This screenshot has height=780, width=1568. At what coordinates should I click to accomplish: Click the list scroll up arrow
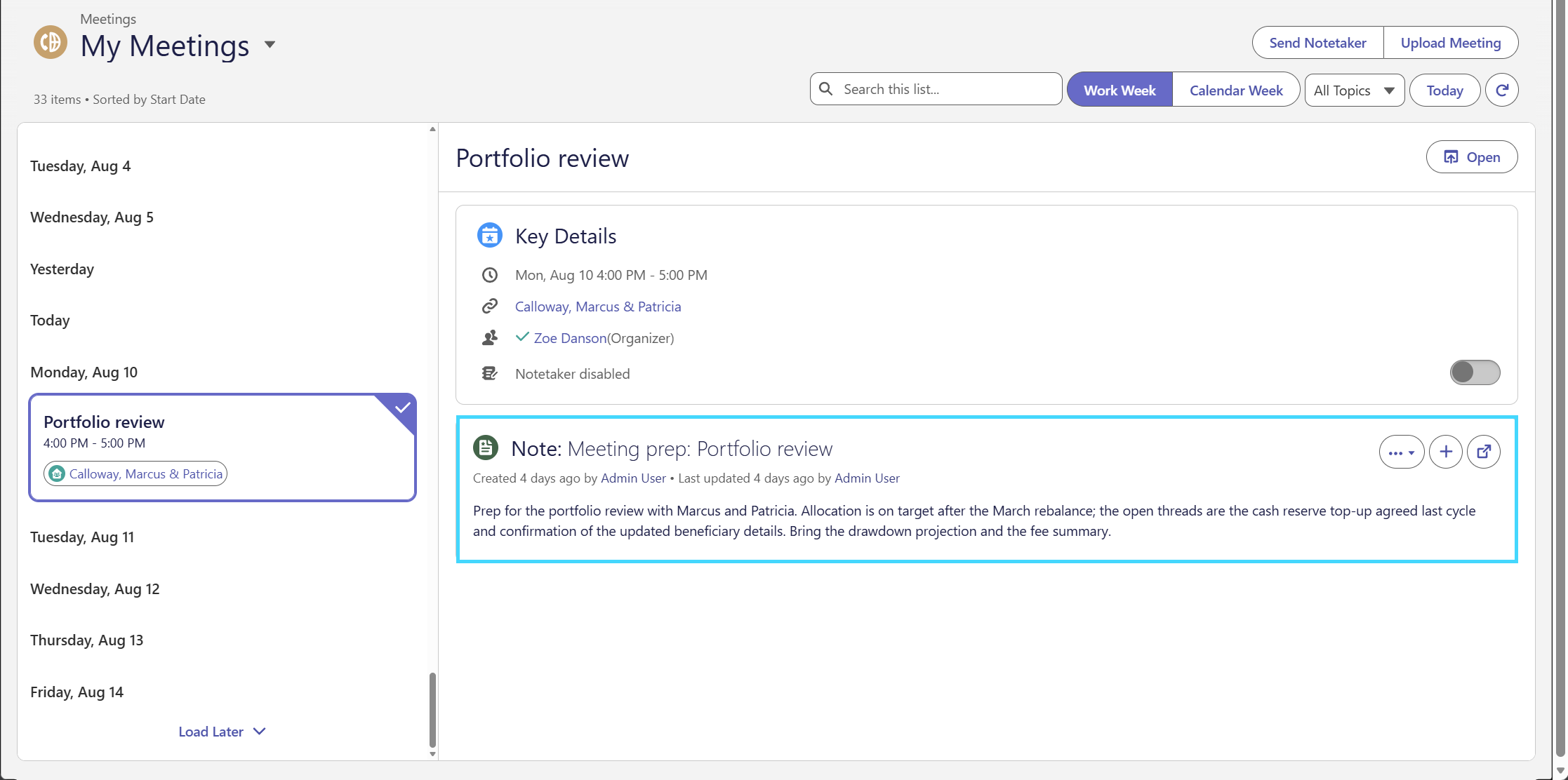click(432, 129)
